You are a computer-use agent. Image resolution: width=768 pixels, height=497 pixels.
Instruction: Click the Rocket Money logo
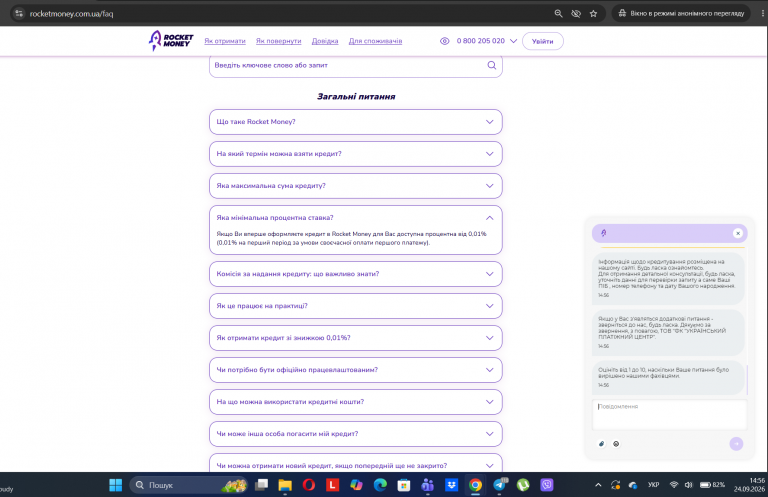point(171,41)
